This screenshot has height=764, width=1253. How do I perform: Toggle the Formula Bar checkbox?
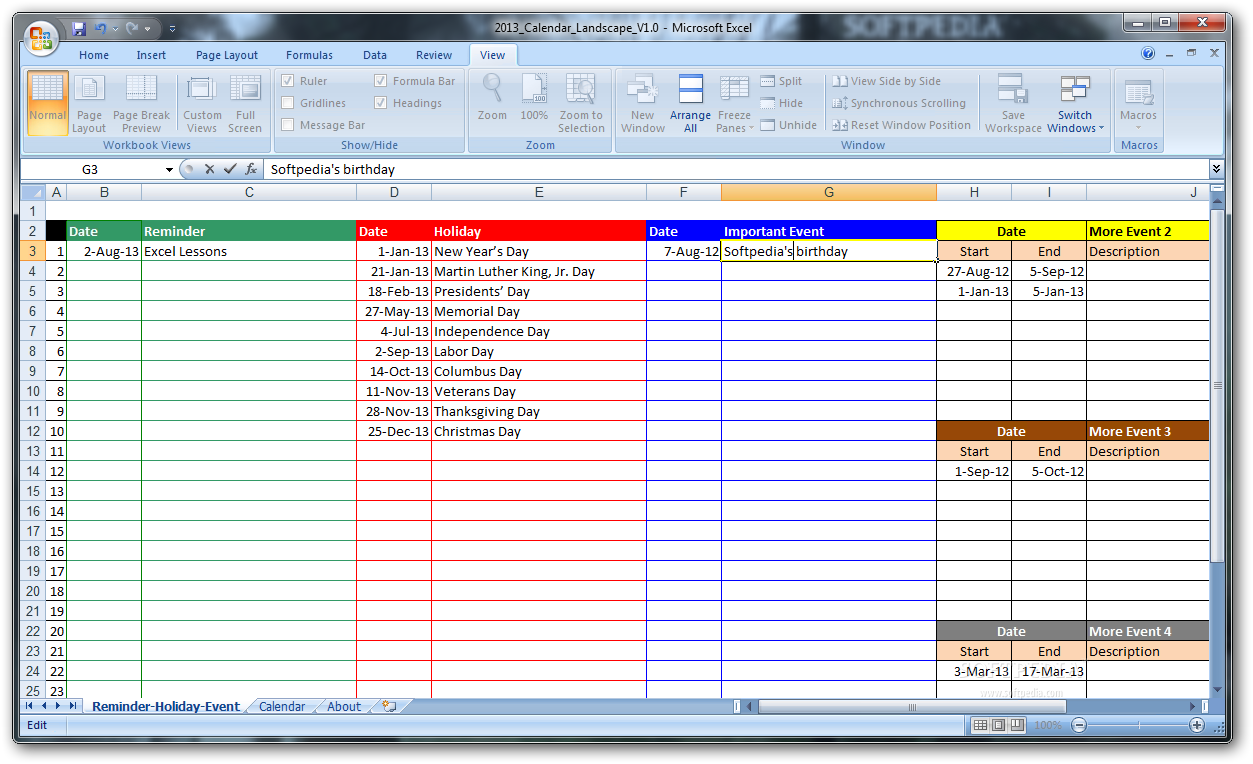(x=381, y=81)
